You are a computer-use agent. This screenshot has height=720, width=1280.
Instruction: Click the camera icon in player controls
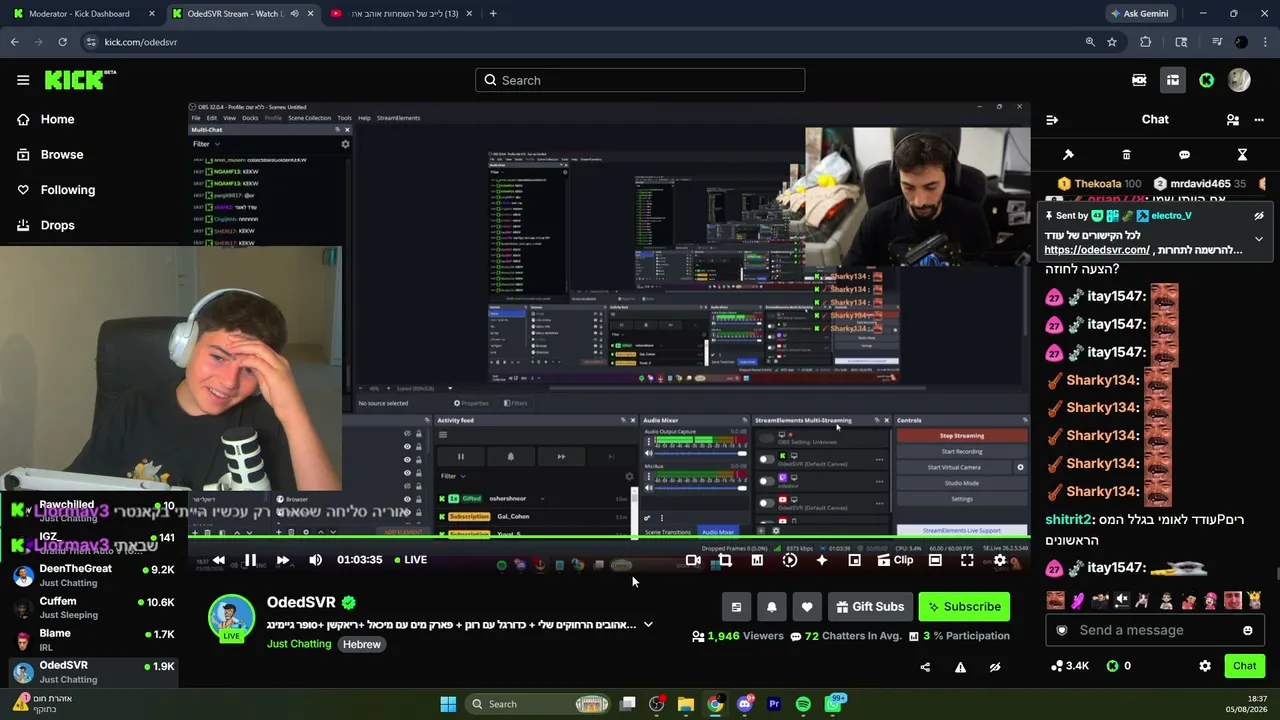(693, 560)
